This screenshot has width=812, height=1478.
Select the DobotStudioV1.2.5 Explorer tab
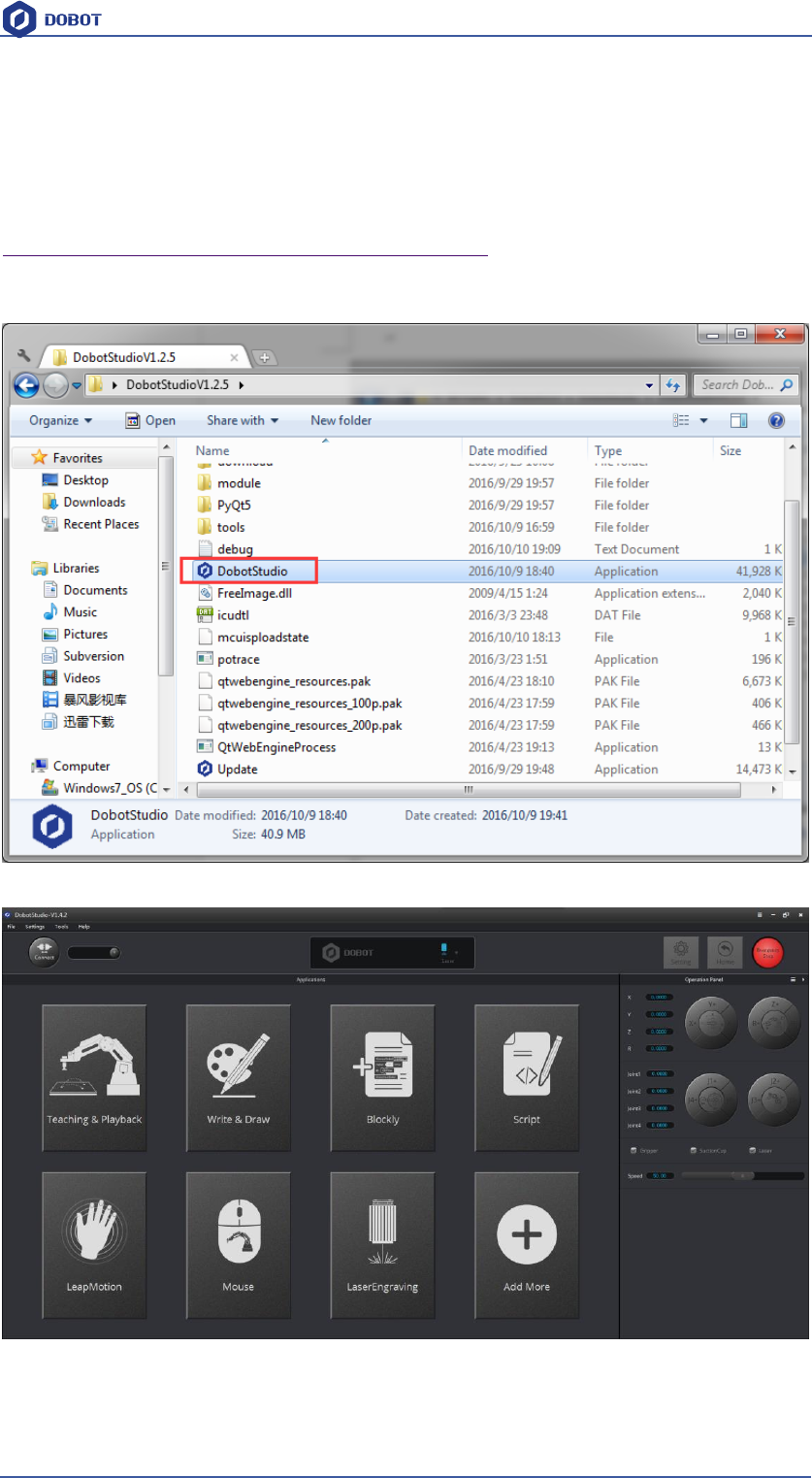coord(146,356)
